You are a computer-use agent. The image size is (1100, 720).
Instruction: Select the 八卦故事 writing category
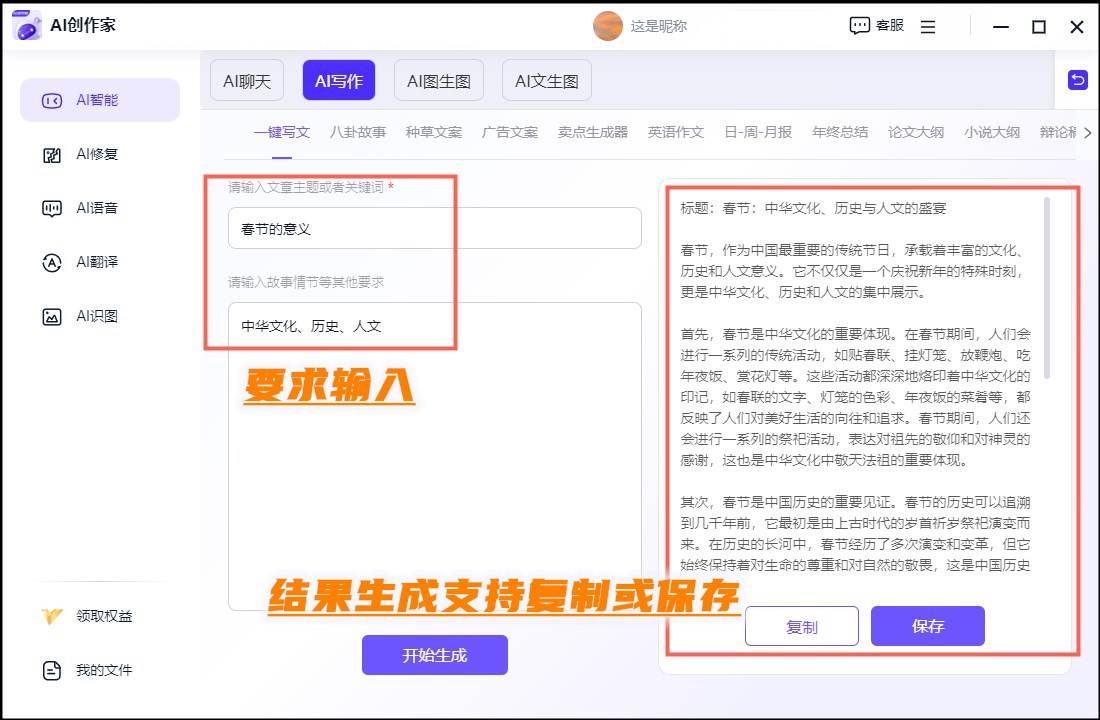click(x=358, y=132)
